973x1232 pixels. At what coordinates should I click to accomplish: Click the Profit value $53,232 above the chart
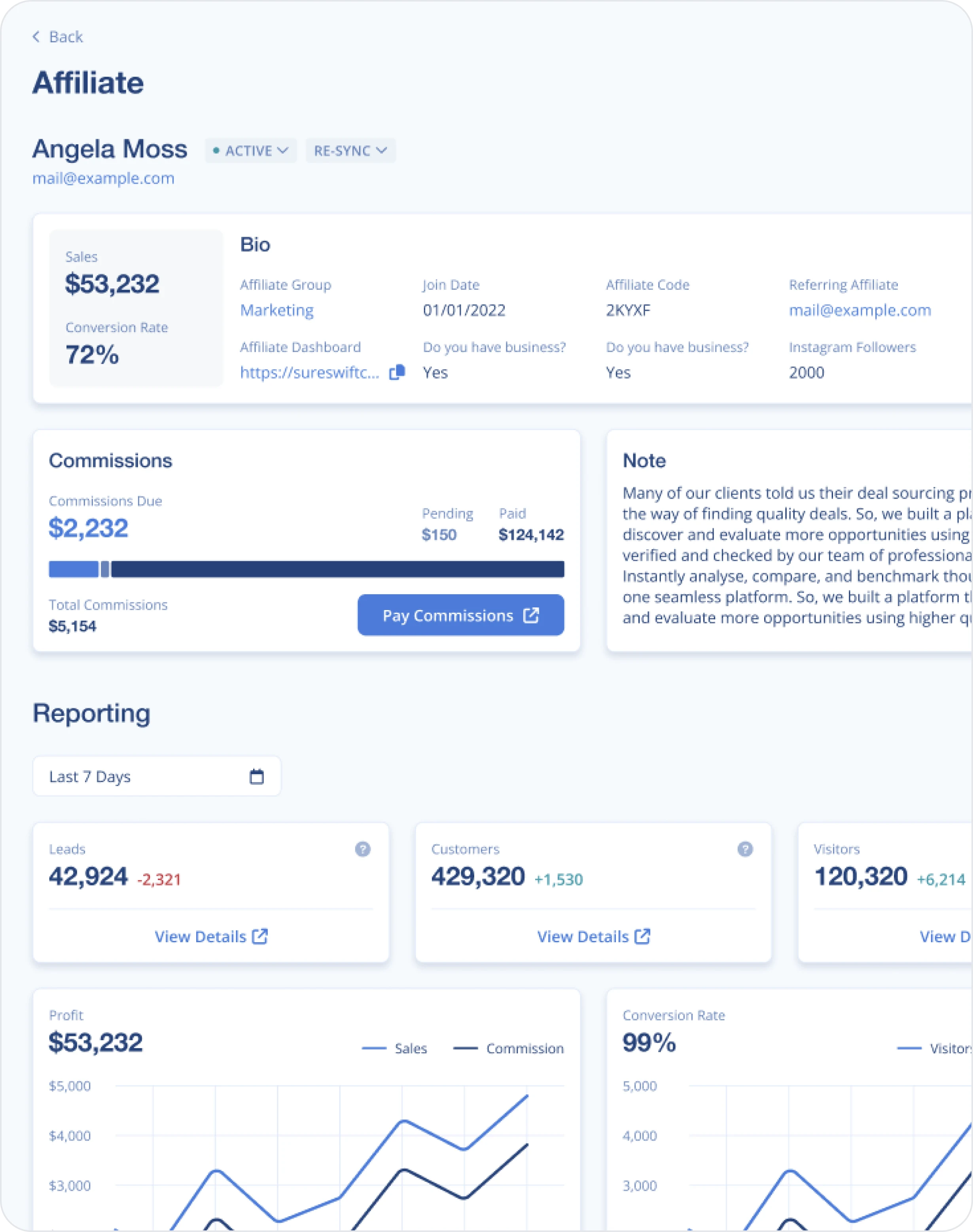pos(96,1043)
